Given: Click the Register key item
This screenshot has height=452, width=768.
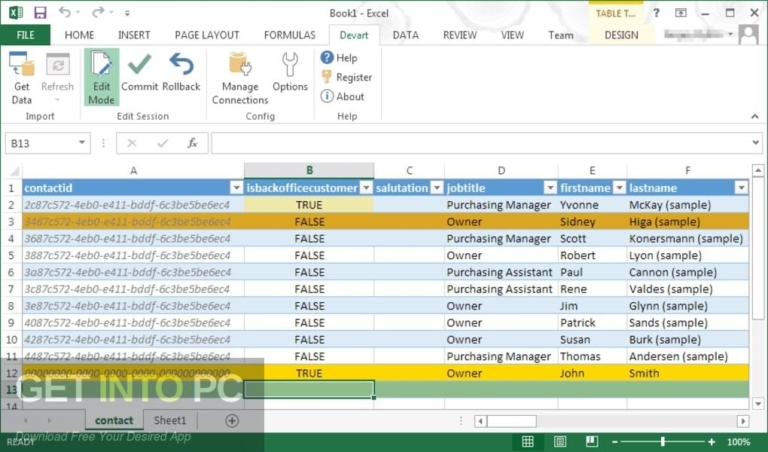Looking at the screenshot, I should click(347, 77).
